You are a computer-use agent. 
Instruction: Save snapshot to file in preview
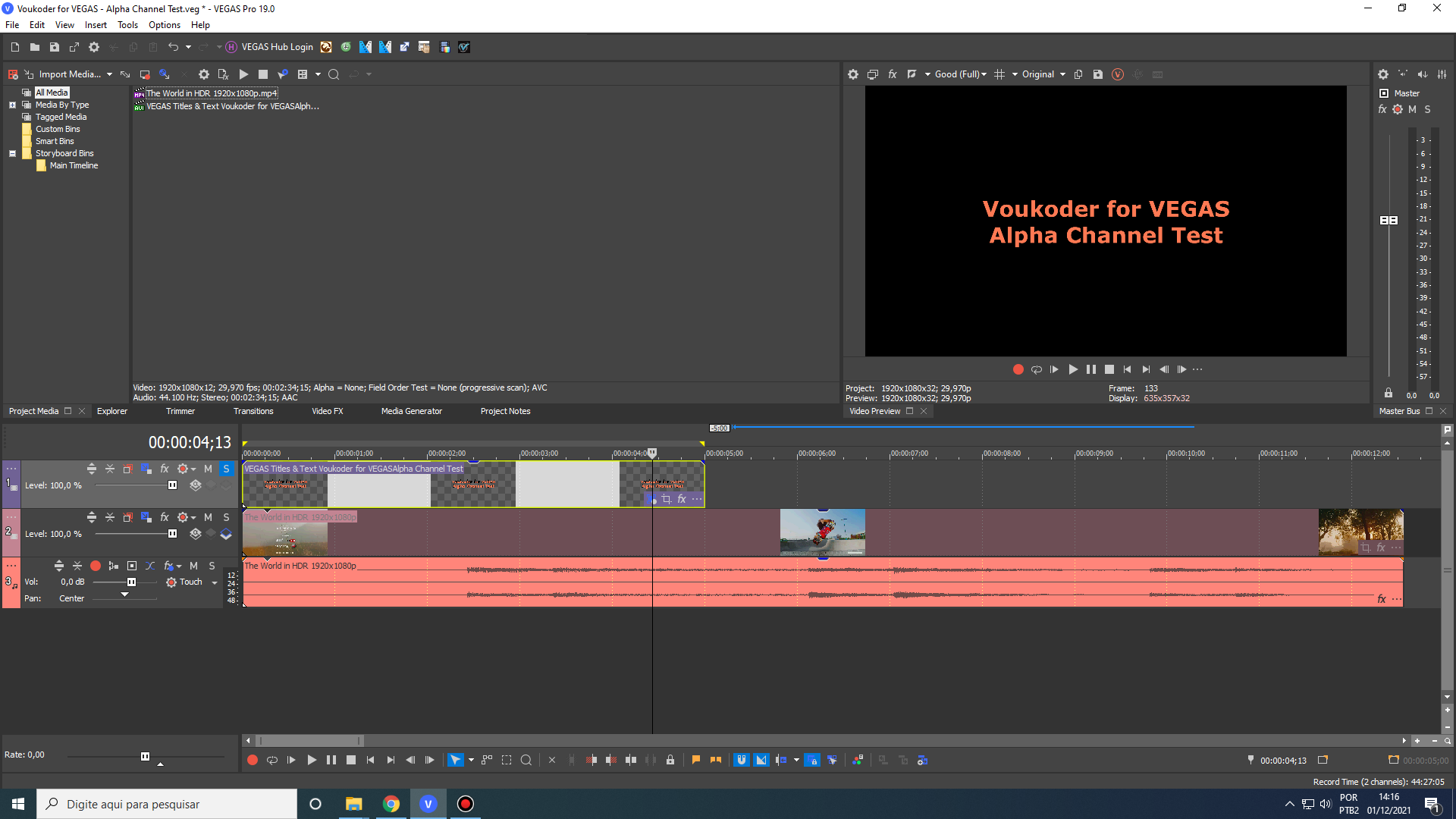point(1097,74)
